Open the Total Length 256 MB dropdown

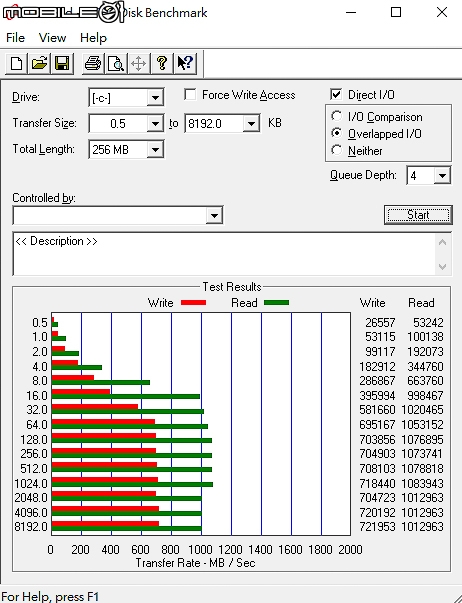155,150
